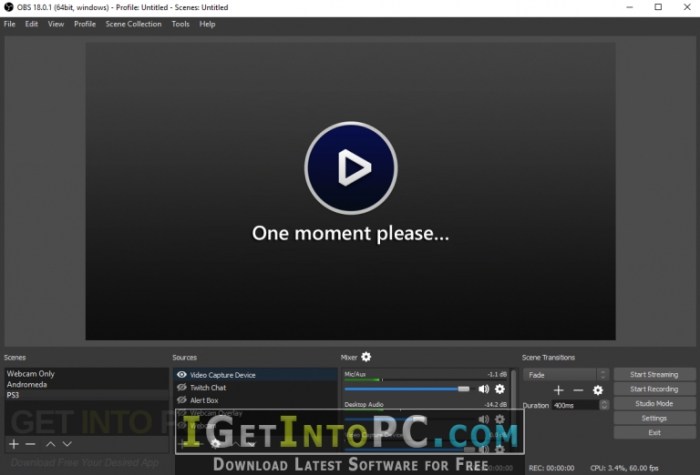Viewport: 700px width, 475px height.
Task: Click Start Streaming
Action: click(654, 375)
